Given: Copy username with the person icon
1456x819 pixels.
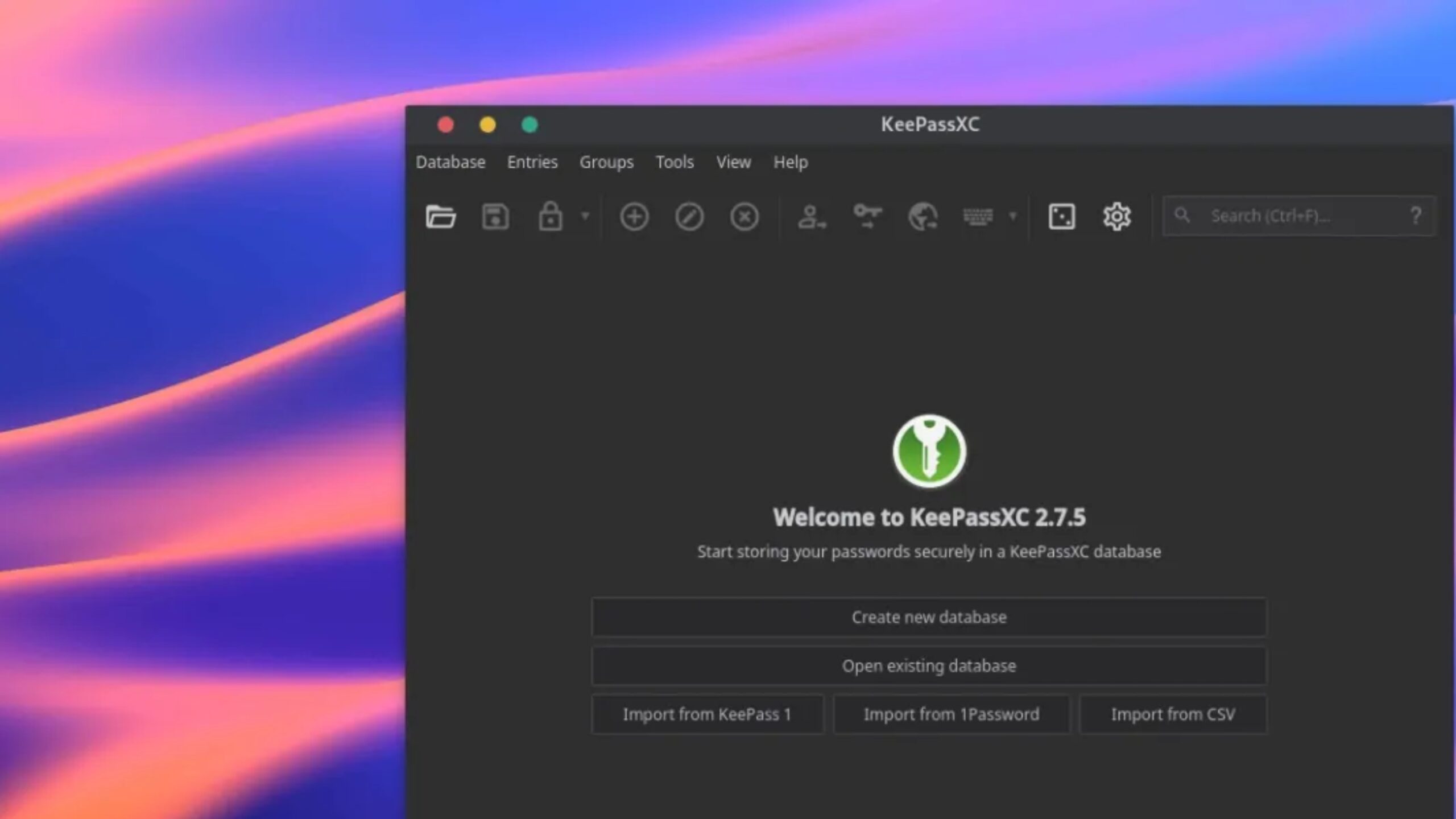Looking at the screenshot, I should (x=812, y=217).
